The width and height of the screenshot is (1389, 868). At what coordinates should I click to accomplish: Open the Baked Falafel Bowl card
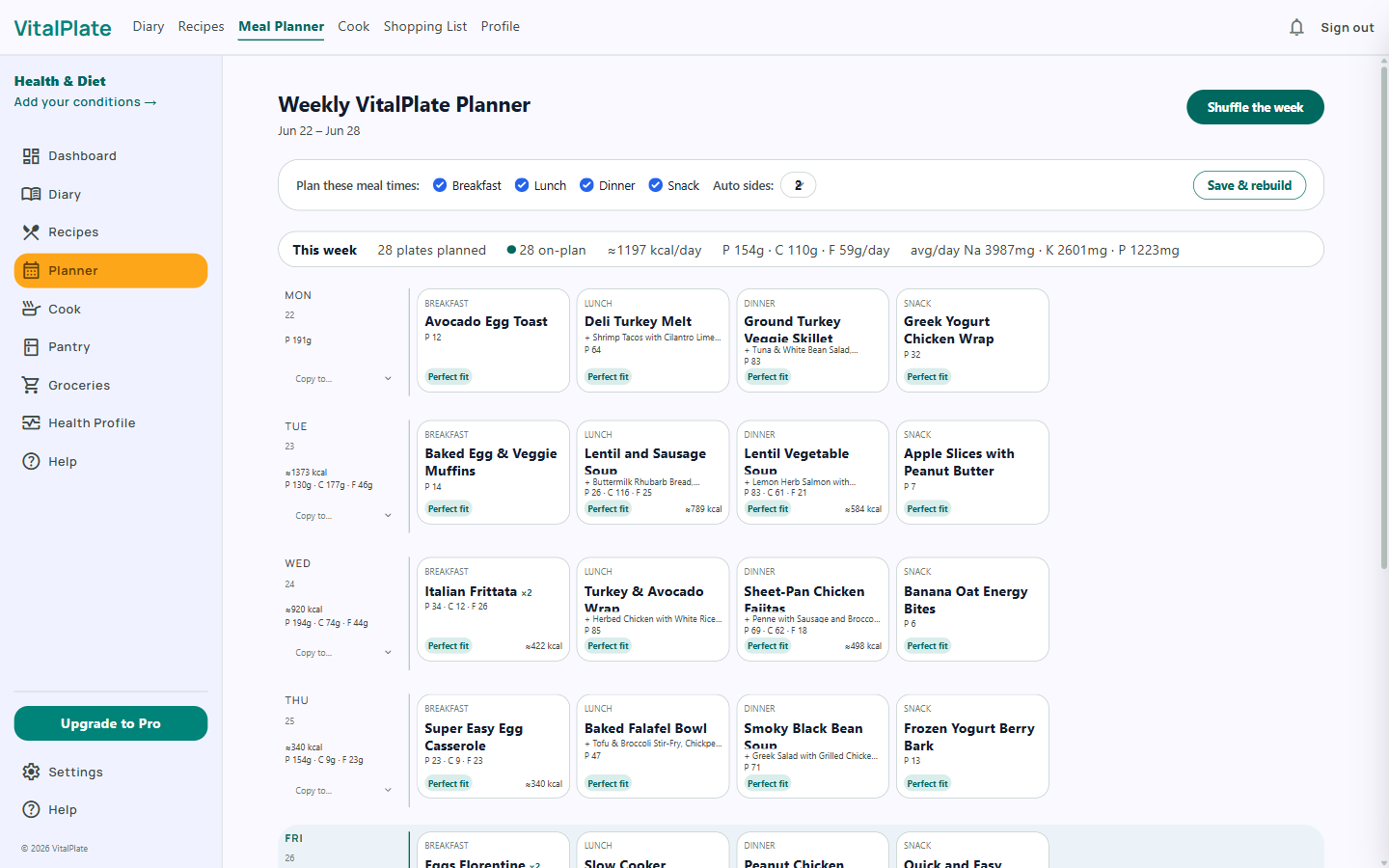click(x=652, y=746)
